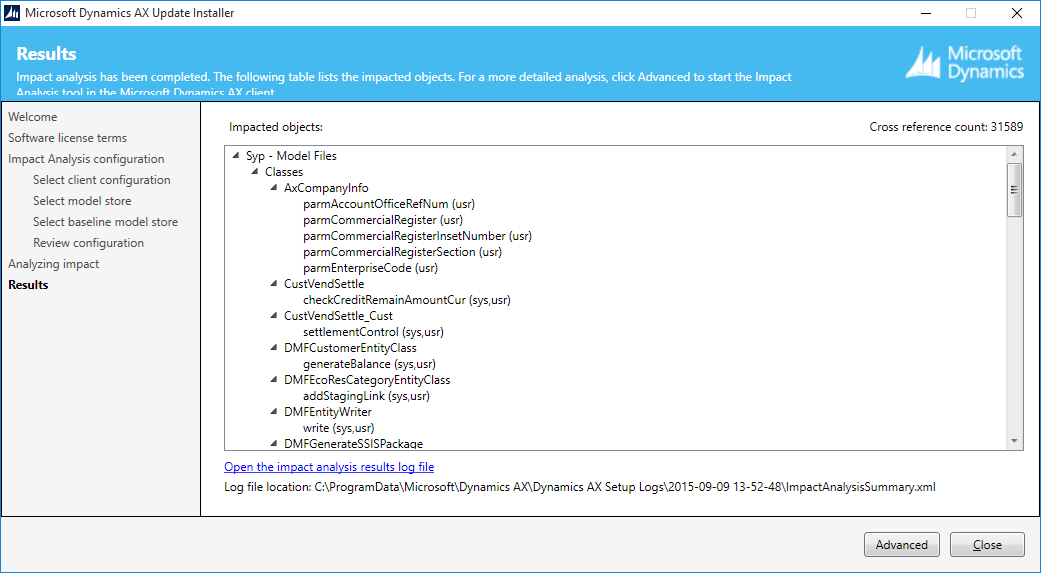Click scrollbar up arrow in impacted objects list
1041x573 pixels.
pyautogui.click(x=1014, y=155)
